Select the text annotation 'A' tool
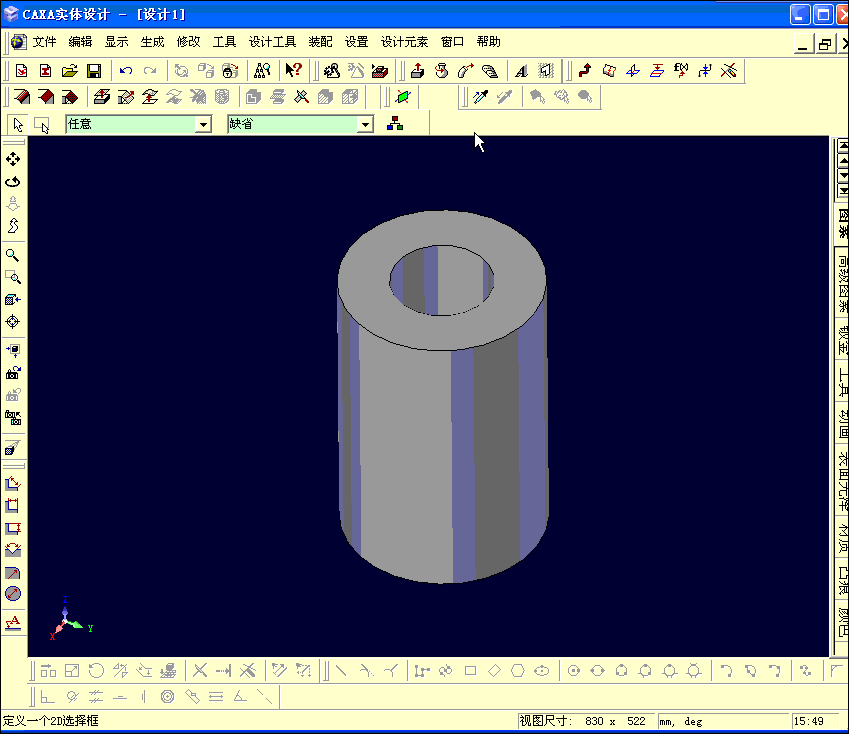 point(13,622)
